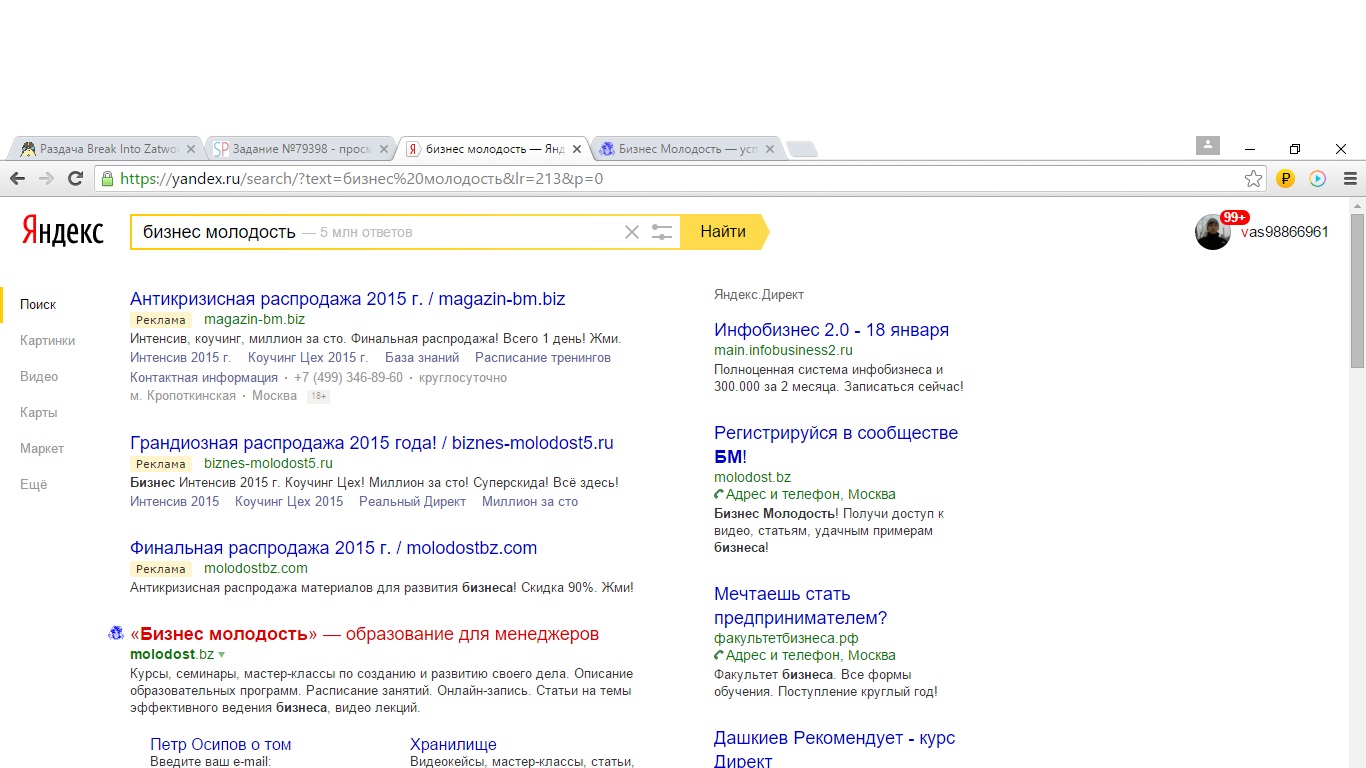Click the Коучинг Цех 2015 г. sitelink
1366x768 pixels.
tap(308, 358)
